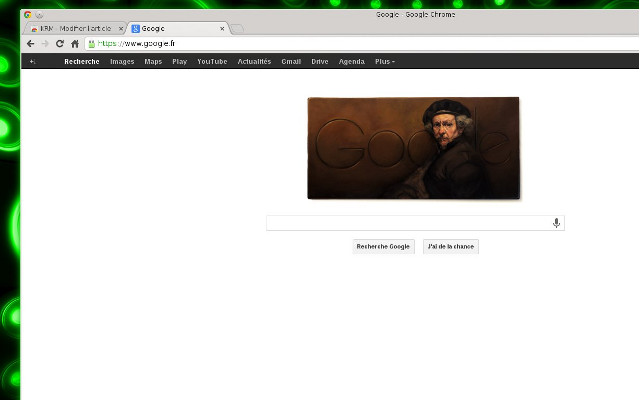Reload the current page
This screenshot has height=400, width=640.
click(60, 44)
